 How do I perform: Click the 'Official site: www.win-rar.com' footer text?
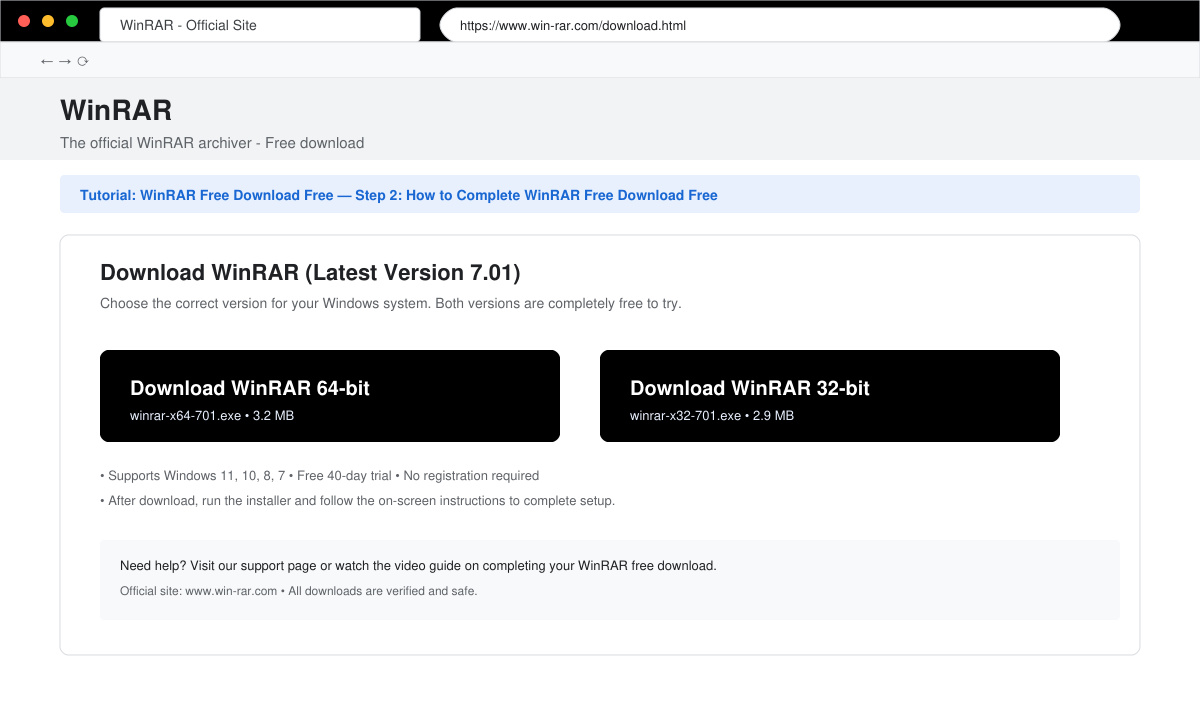(299, 591)
